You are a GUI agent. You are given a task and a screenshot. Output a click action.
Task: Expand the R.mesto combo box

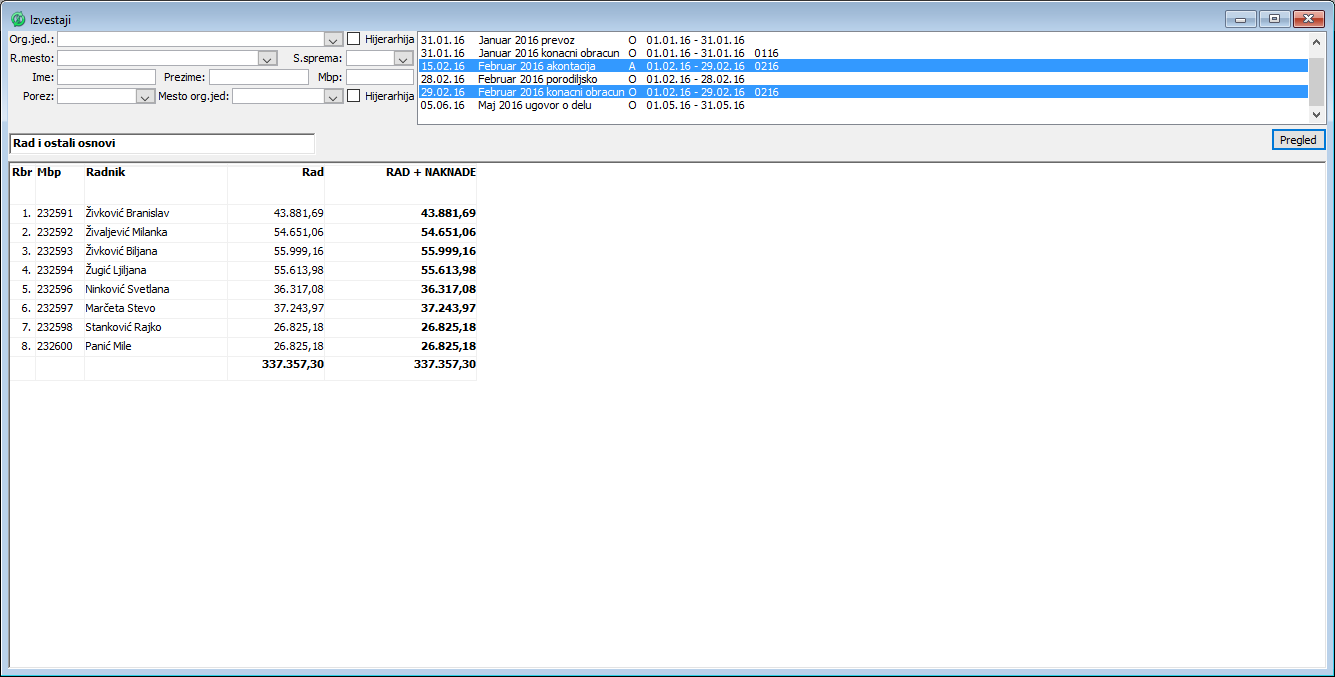point(266,59)
